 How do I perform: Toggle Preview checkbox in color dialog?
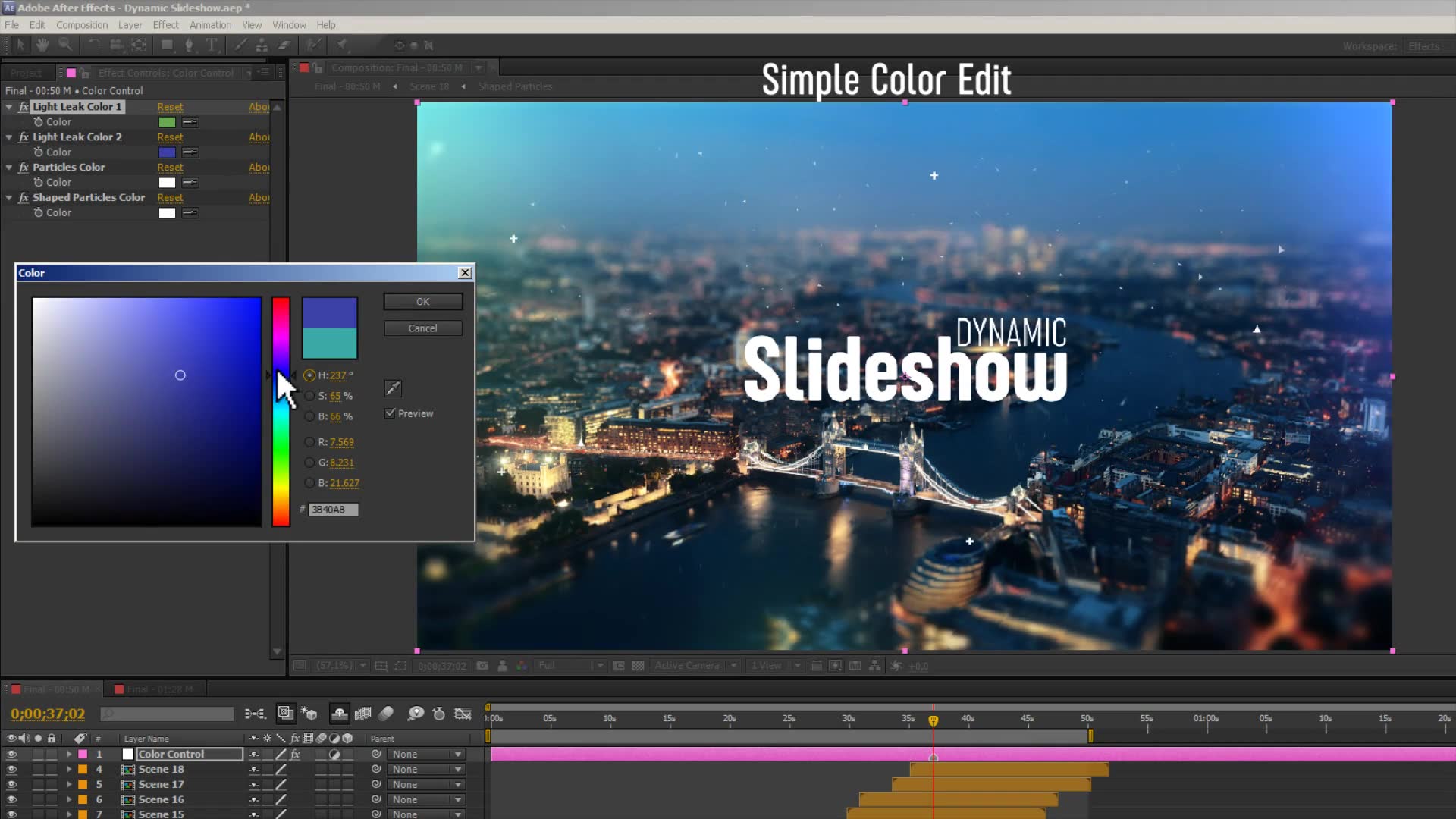click(390, 413)
